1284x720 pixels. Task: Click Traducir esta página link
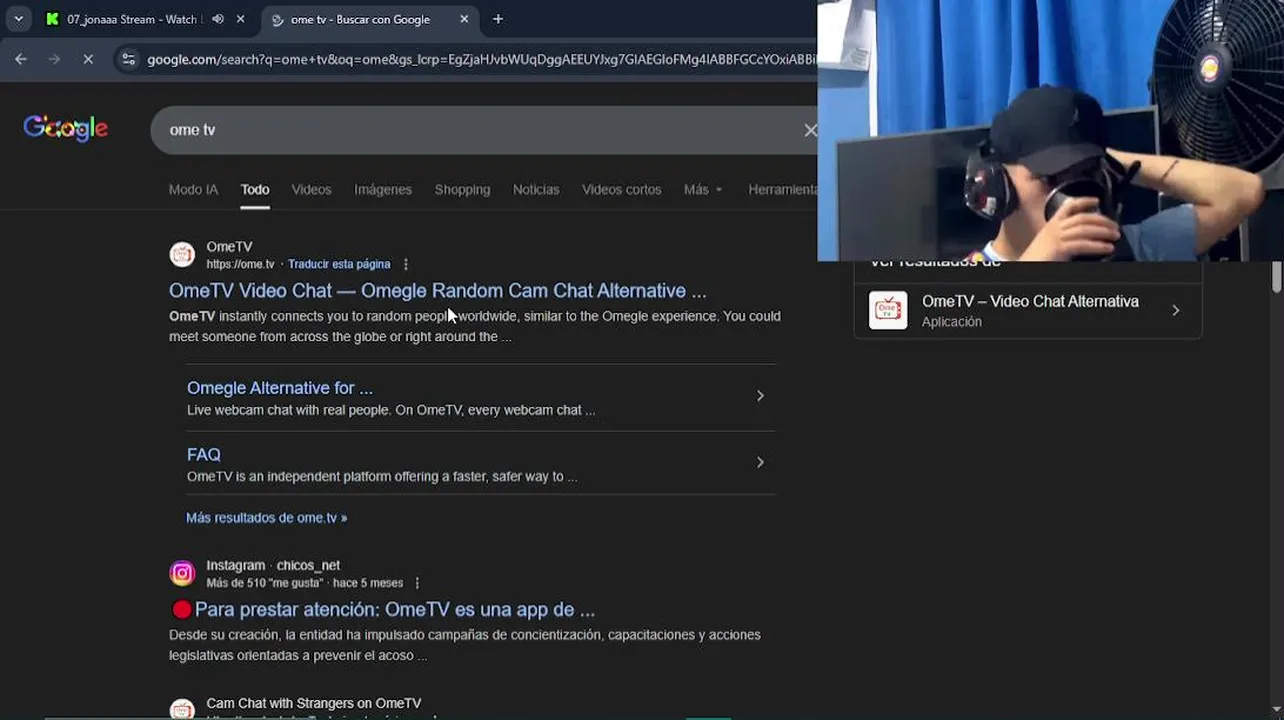pyautogui.click(x=339, y=264)
